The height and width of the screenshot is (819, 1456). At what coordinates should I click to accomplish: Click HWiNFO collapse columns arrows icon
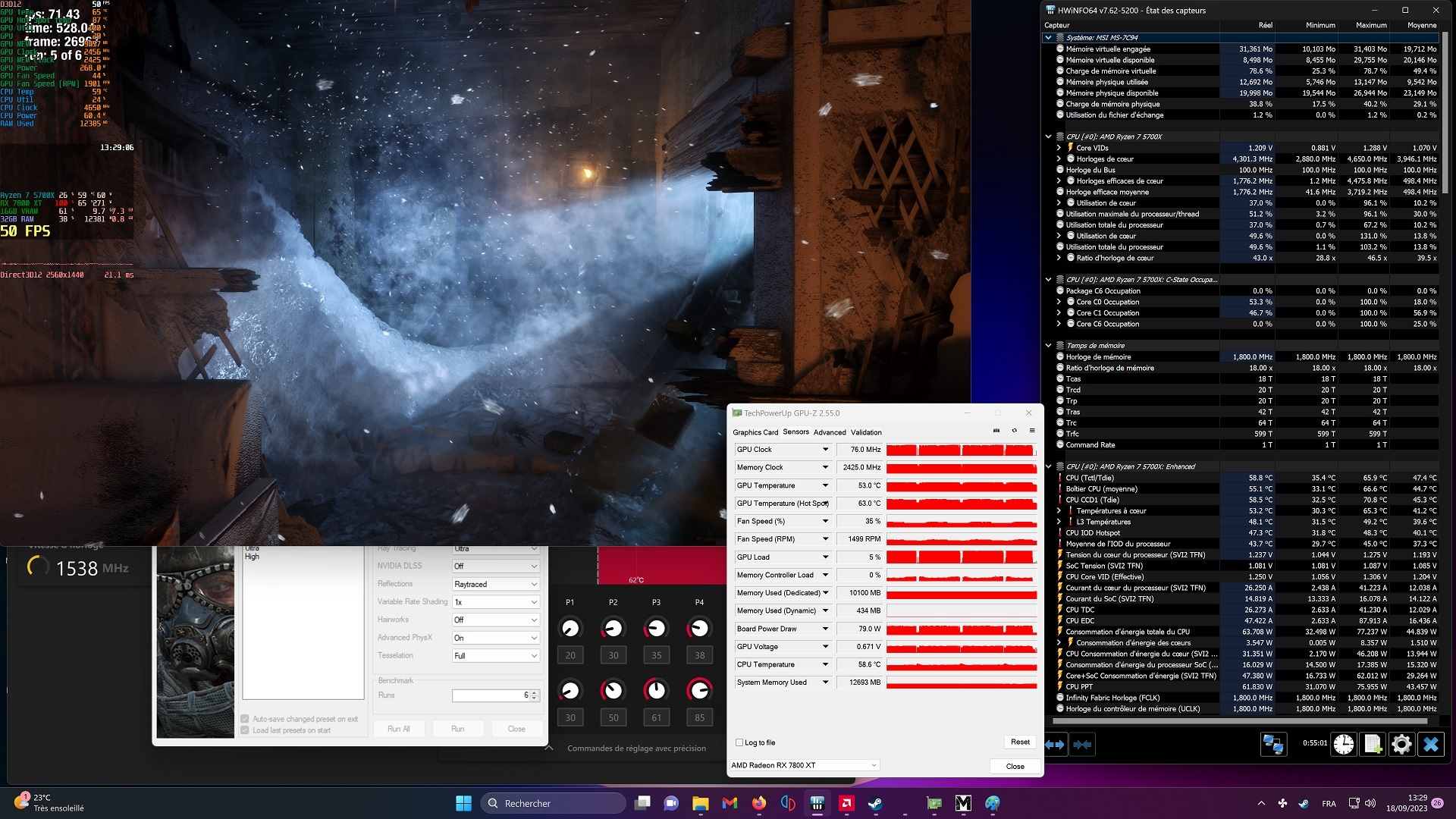click(x=1082, y=745)
